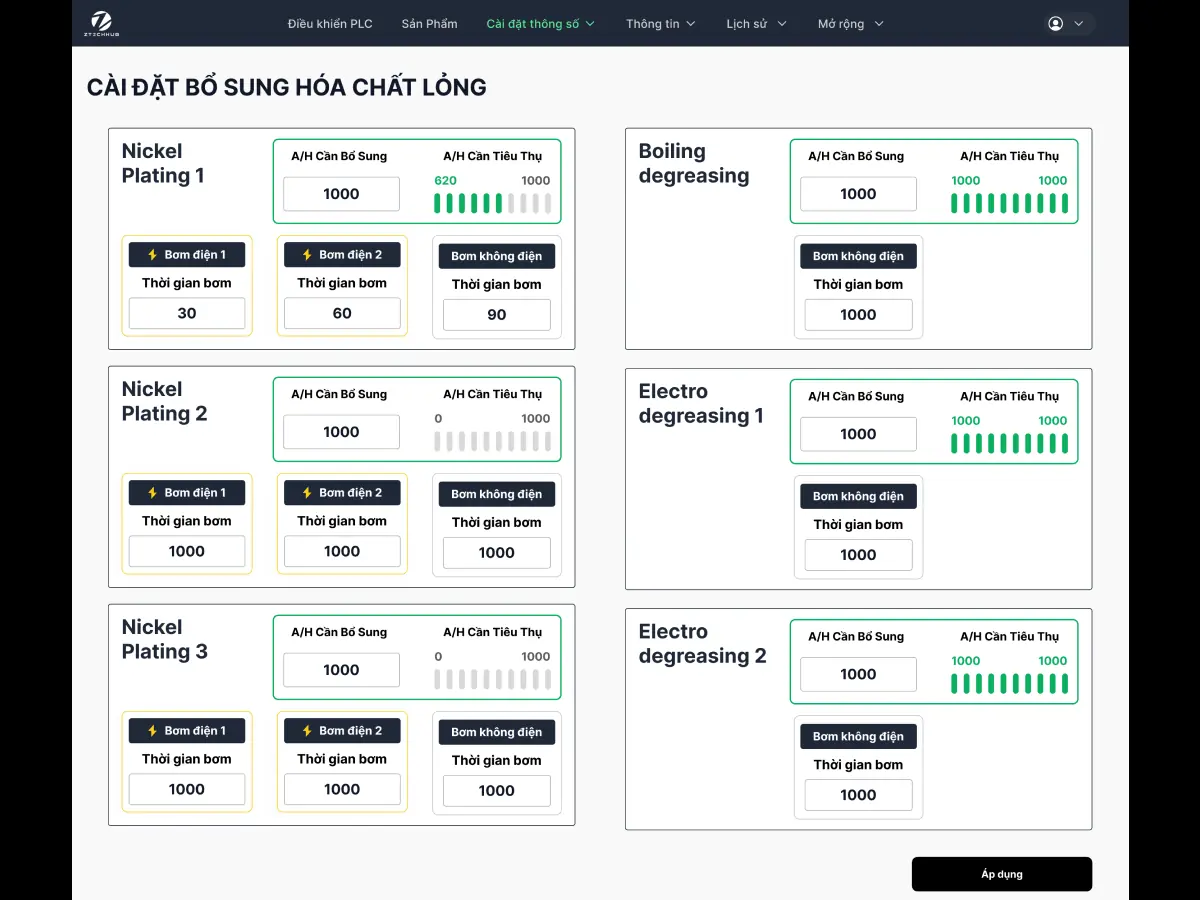
Task: Select Bơm không điện in Nickel Plating 1
Action: click(497, 256)
